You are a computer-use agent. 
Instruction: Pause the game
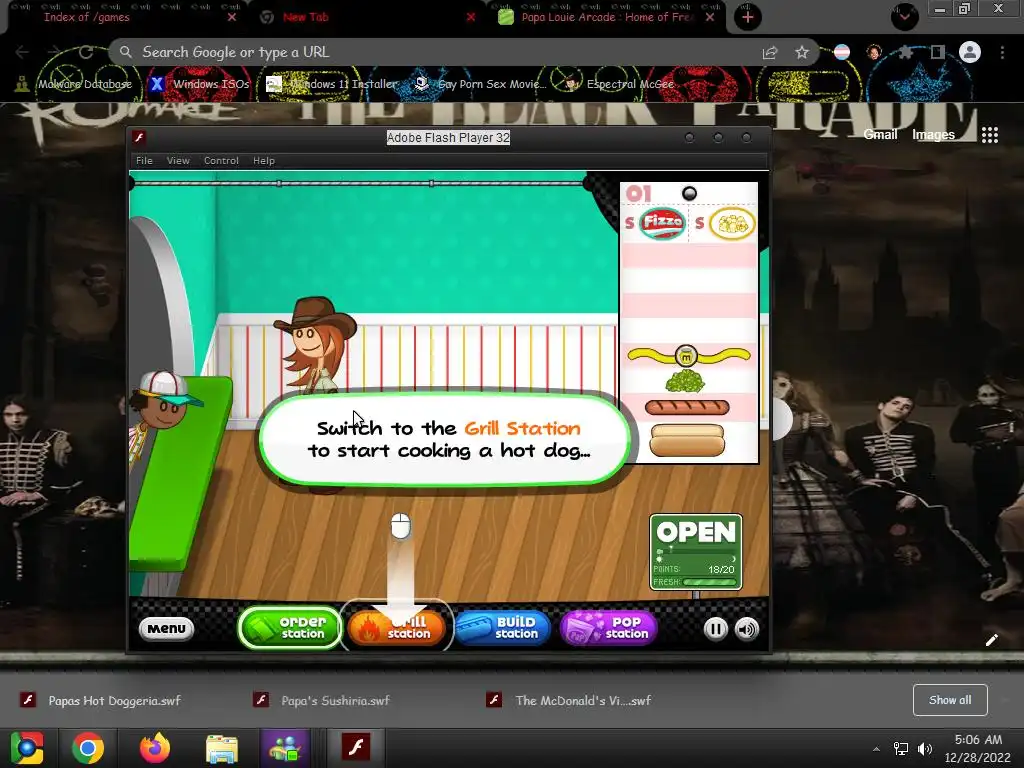pyautogui.click(x=715, y=629)
